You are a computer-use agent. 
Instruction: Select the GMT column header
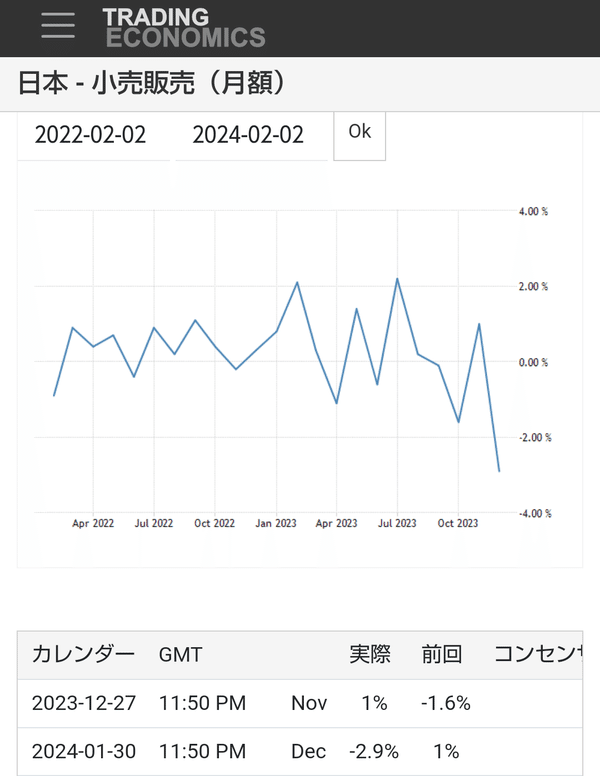pos(181,655)
